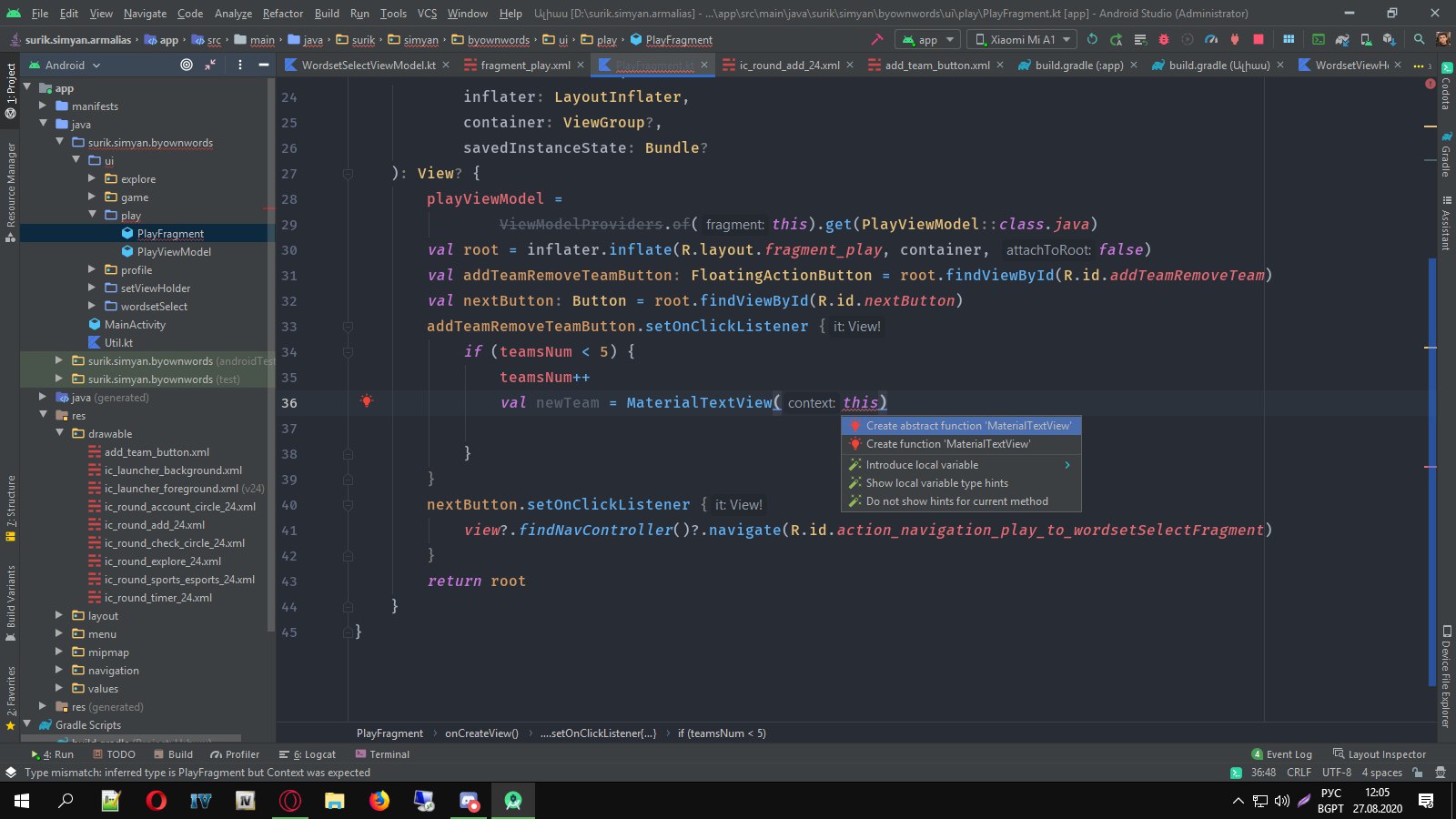The width and height of the screenshot is (1456, 819).
Task: Toggle the Structure side panel
Action: 11,508
